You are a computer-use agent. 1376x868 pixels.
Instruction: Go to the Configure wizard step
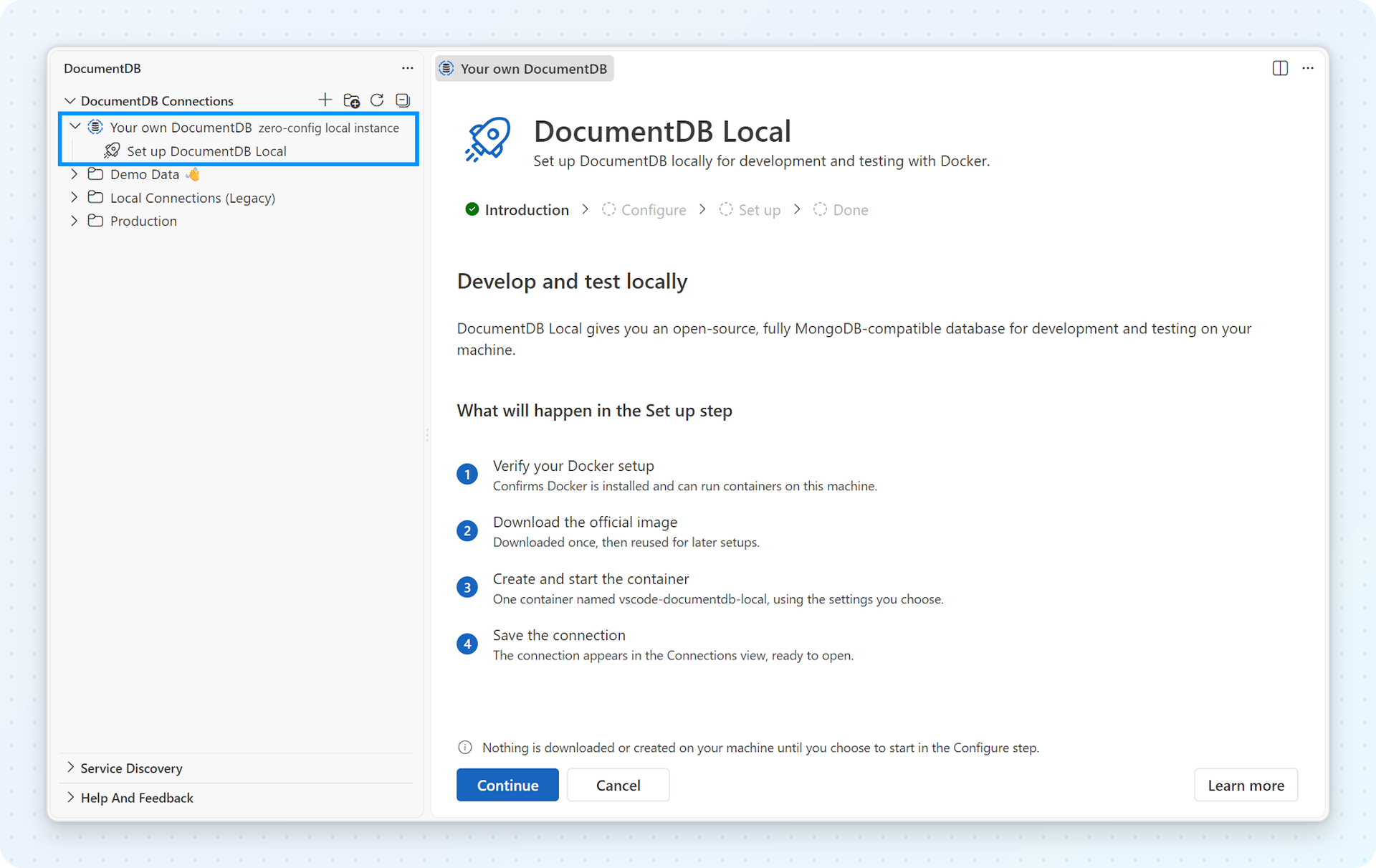pos(644,209)
